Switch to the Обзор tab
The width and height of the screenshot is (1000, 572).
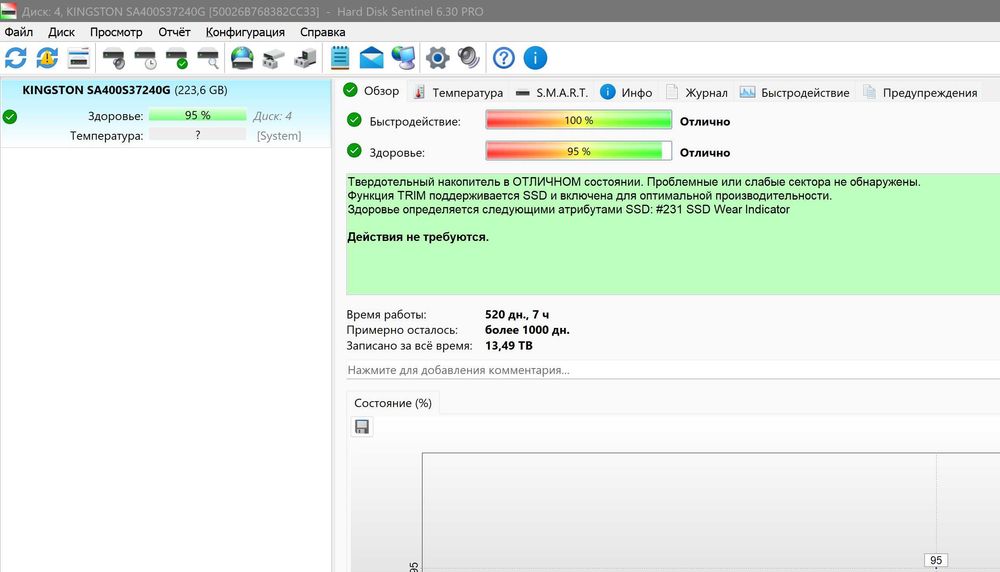tap(372, 91)
